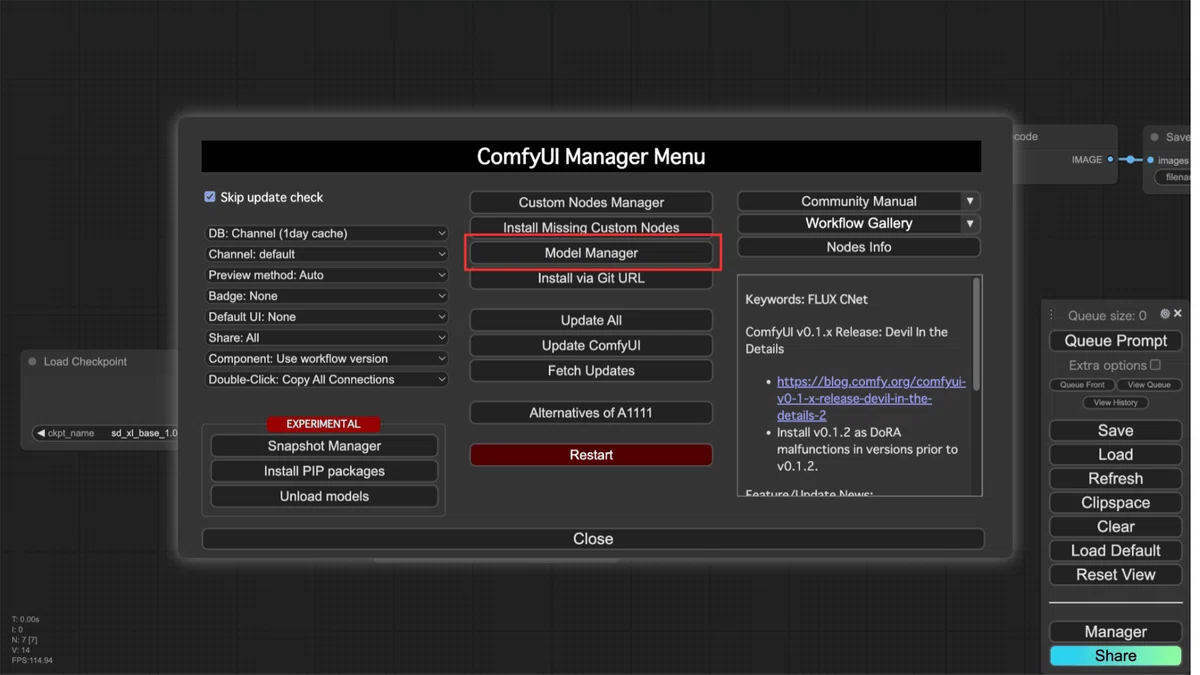Click the Load Checkpoint node title
This screenshot has width=1200, height=675.
coord(85,362)
